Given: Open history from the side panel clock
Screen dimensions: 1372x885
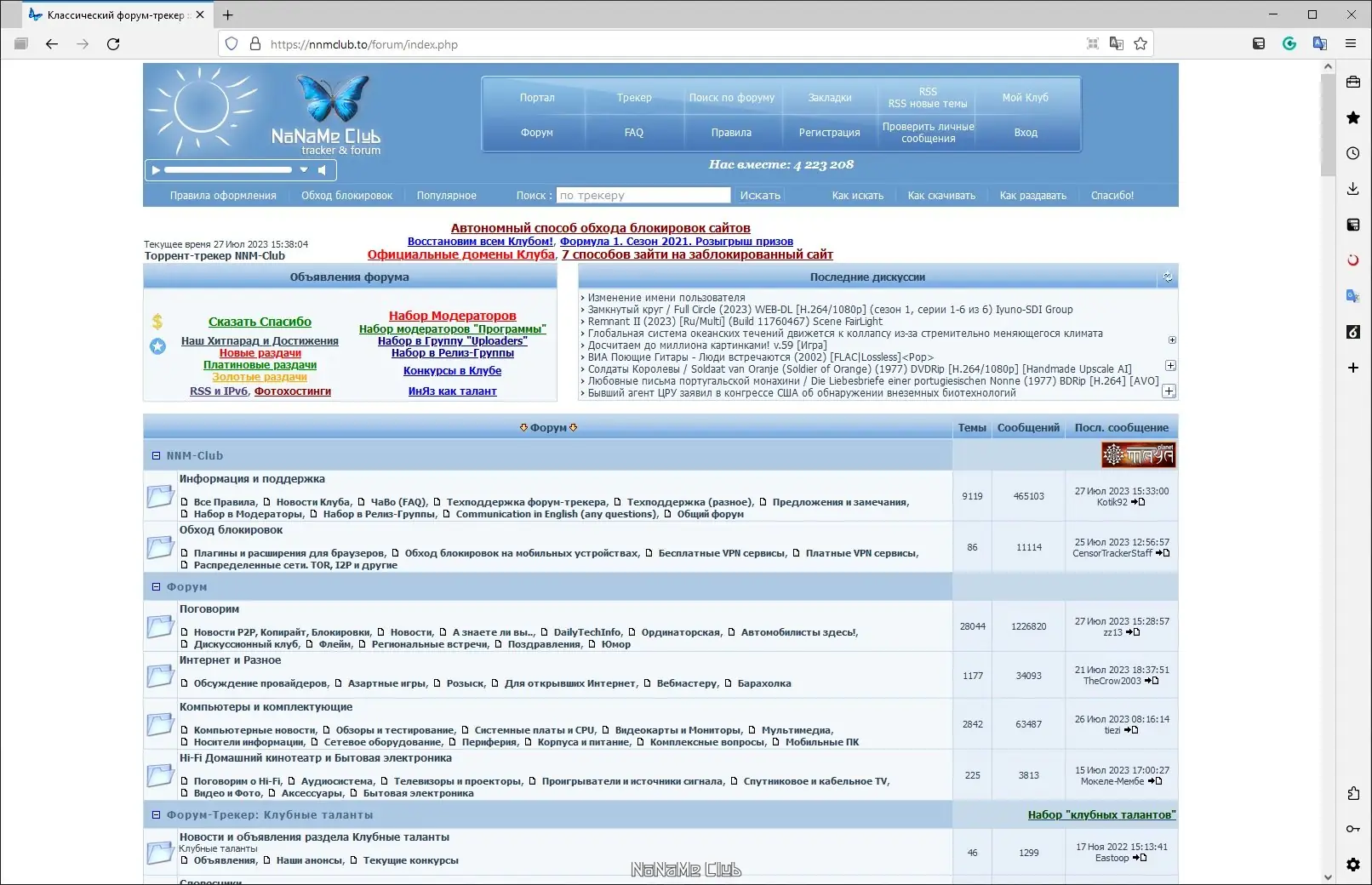Looking at the screenshot, I should coord(1353,153).
